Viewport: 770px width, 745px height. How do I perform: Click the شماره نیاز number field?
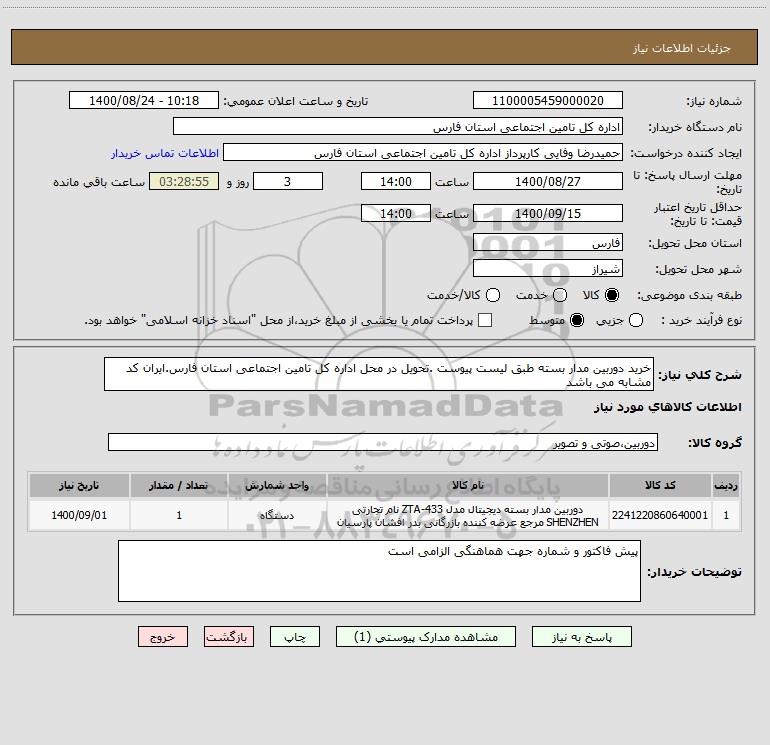click(548, 101)
